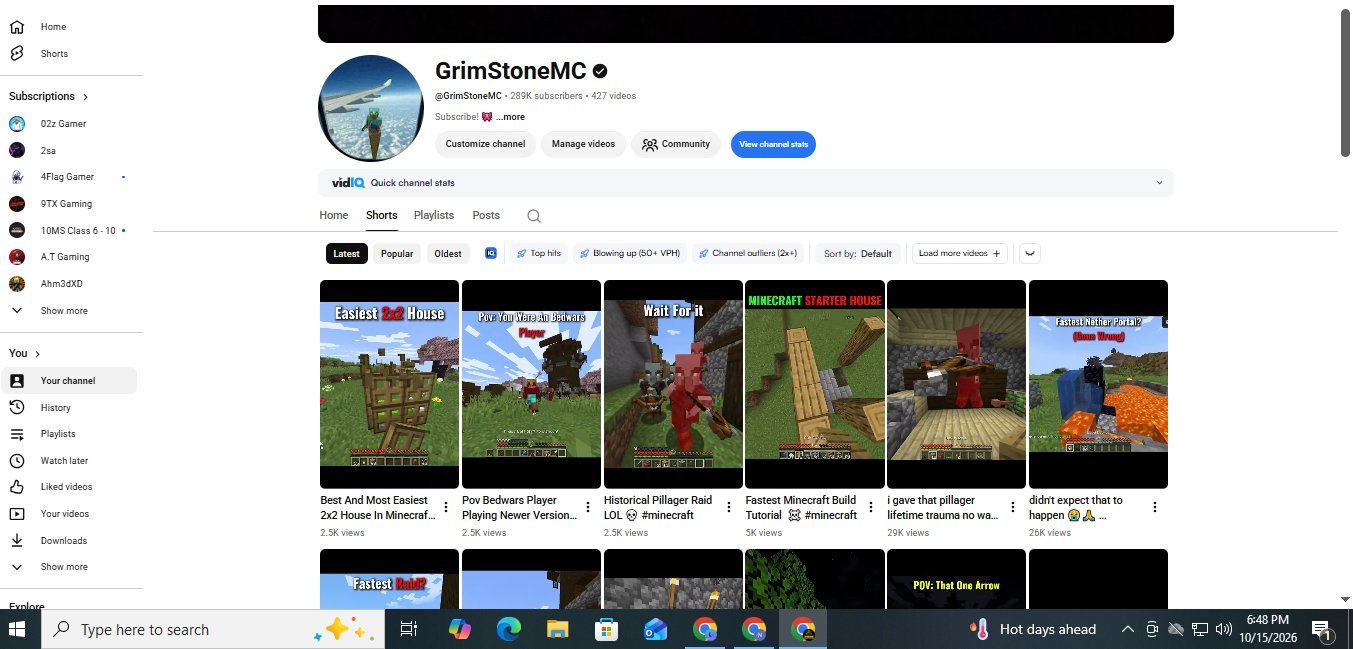Open the Playlists sidebar entry

coord(58,434)
